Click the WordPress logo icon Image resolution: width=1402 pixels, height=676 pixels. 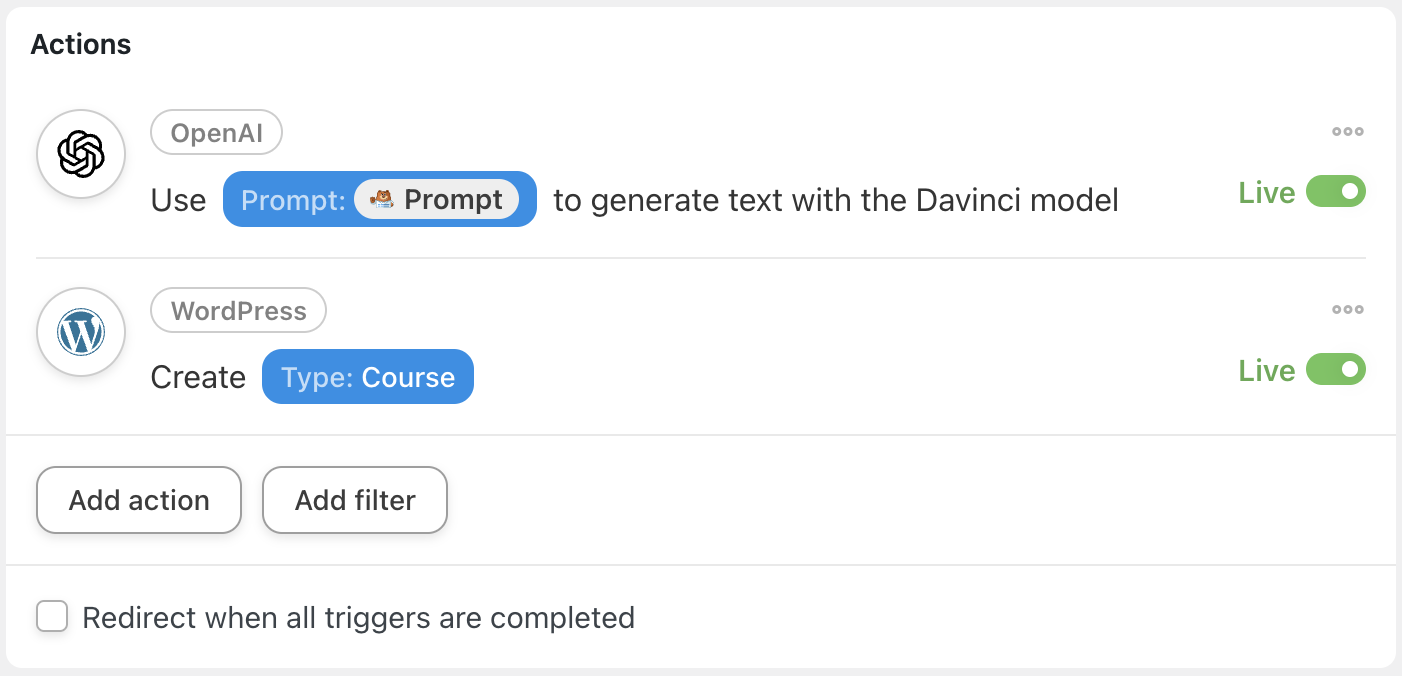81,333
